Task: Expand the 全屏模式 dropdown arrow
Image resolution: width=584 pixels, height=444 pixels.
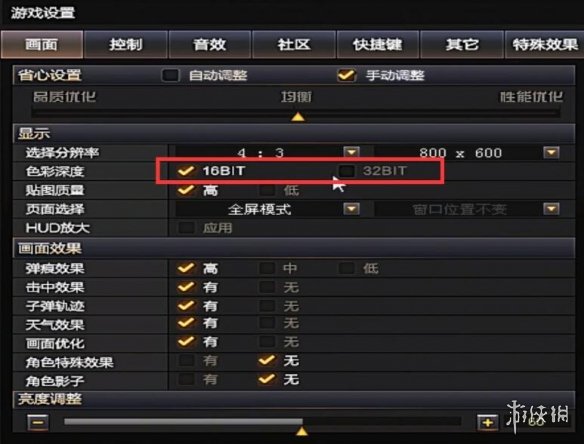Action: 351,209
